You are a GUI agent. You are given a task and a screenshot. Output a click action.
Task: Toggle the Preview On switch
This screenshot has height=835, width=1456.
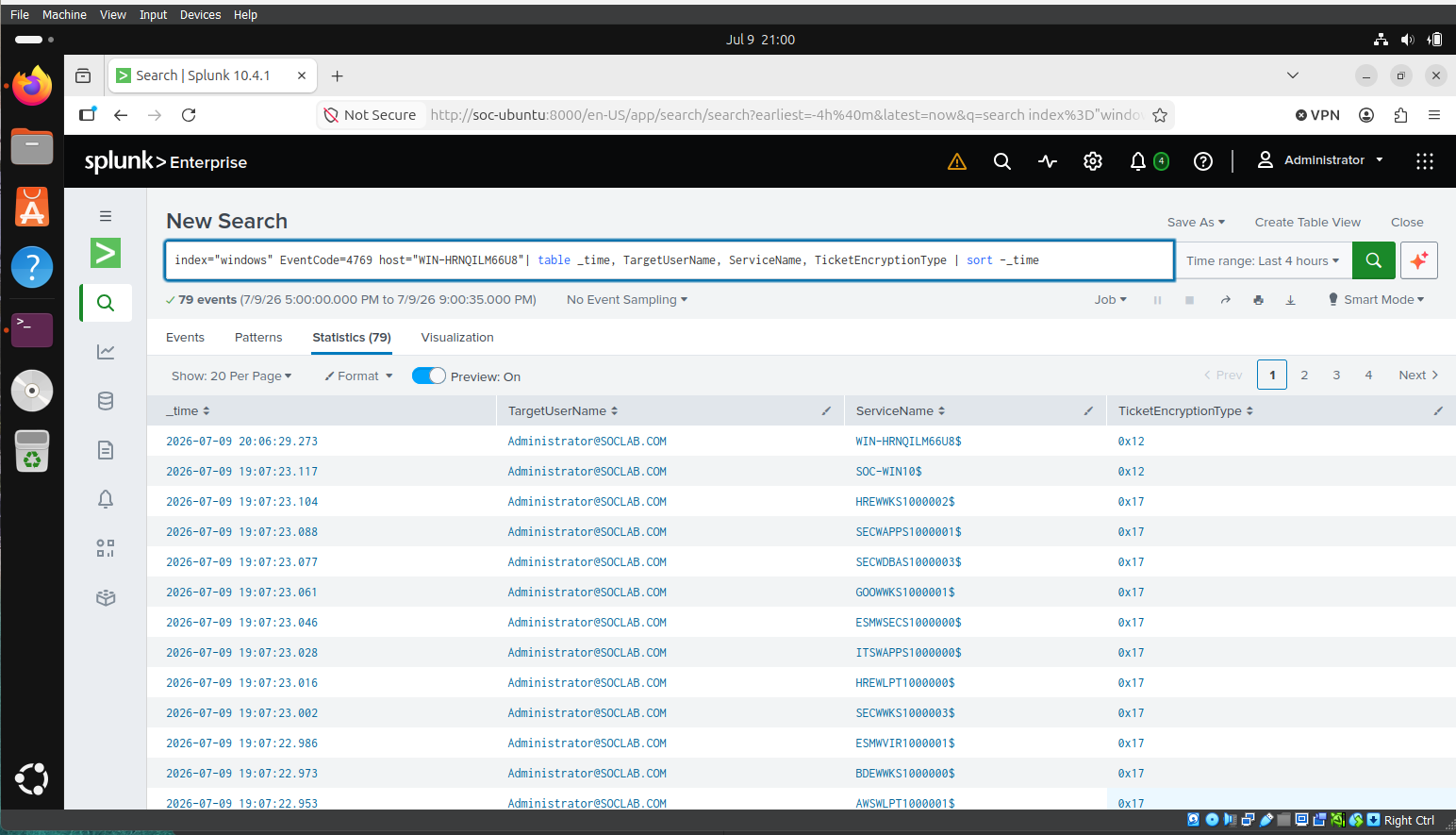429,376
